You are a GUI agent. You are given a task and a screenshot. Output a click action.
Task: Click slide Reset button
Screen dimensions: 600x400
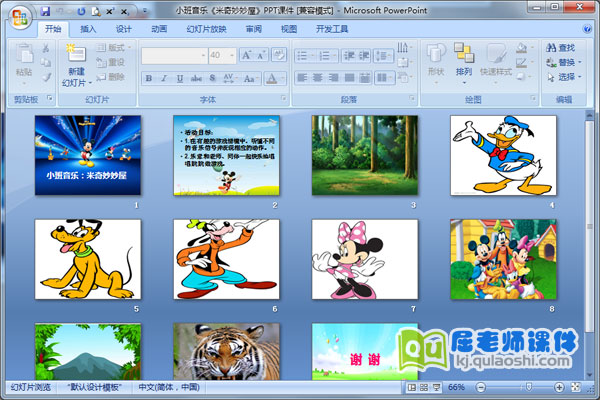(x=110, y=62)
